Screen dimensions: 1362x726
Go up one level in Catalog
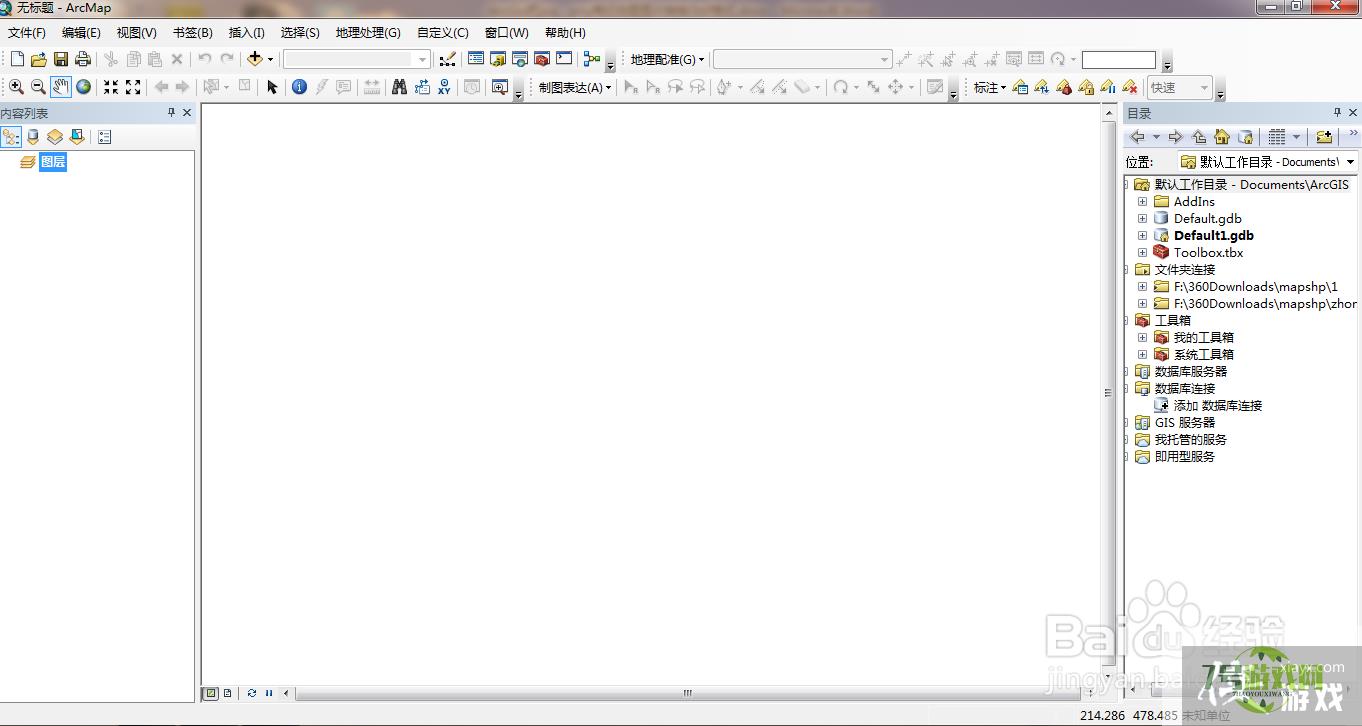[1199, 137]
